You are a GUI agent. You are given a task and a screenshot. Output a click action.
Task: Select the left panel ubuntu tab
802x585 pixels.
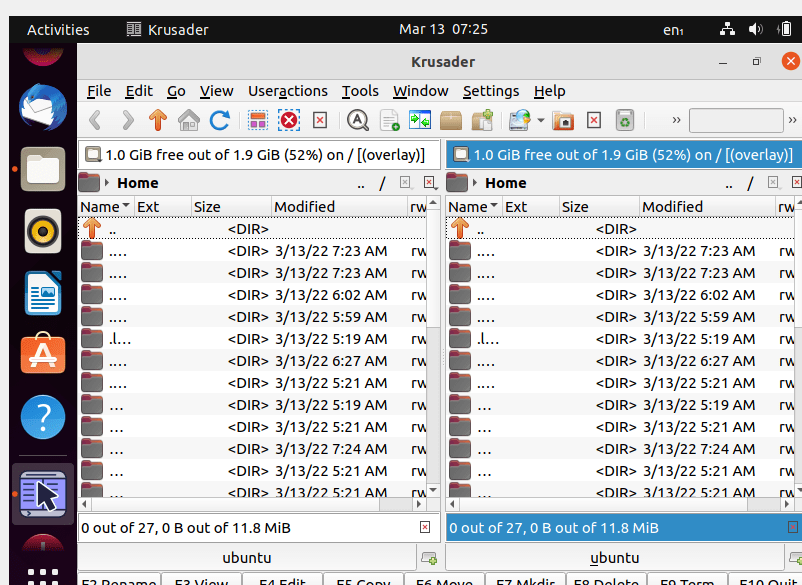[247, 558]
